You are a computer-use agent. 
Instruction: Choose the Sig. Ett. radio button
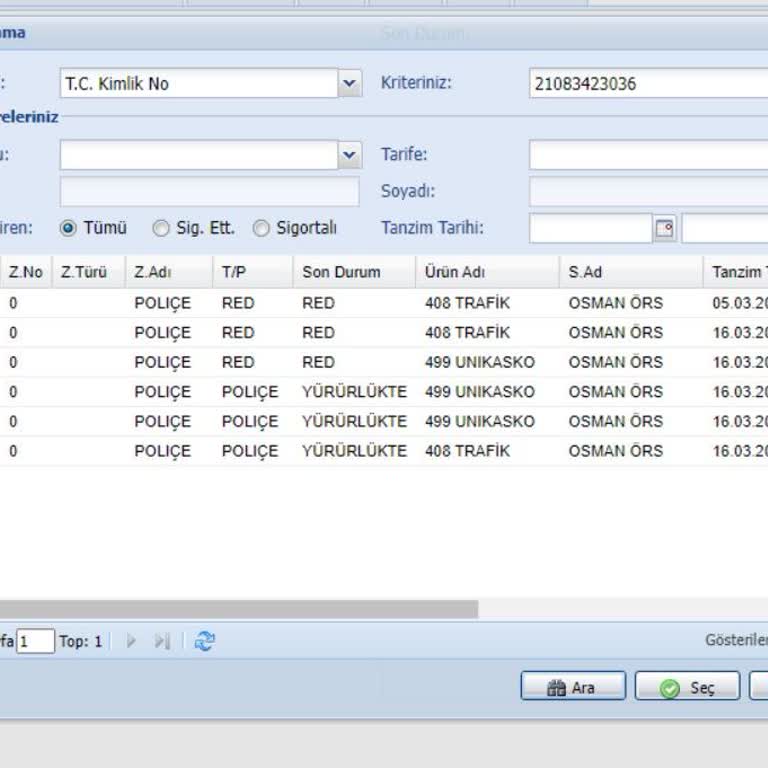[x=161, y=228]
